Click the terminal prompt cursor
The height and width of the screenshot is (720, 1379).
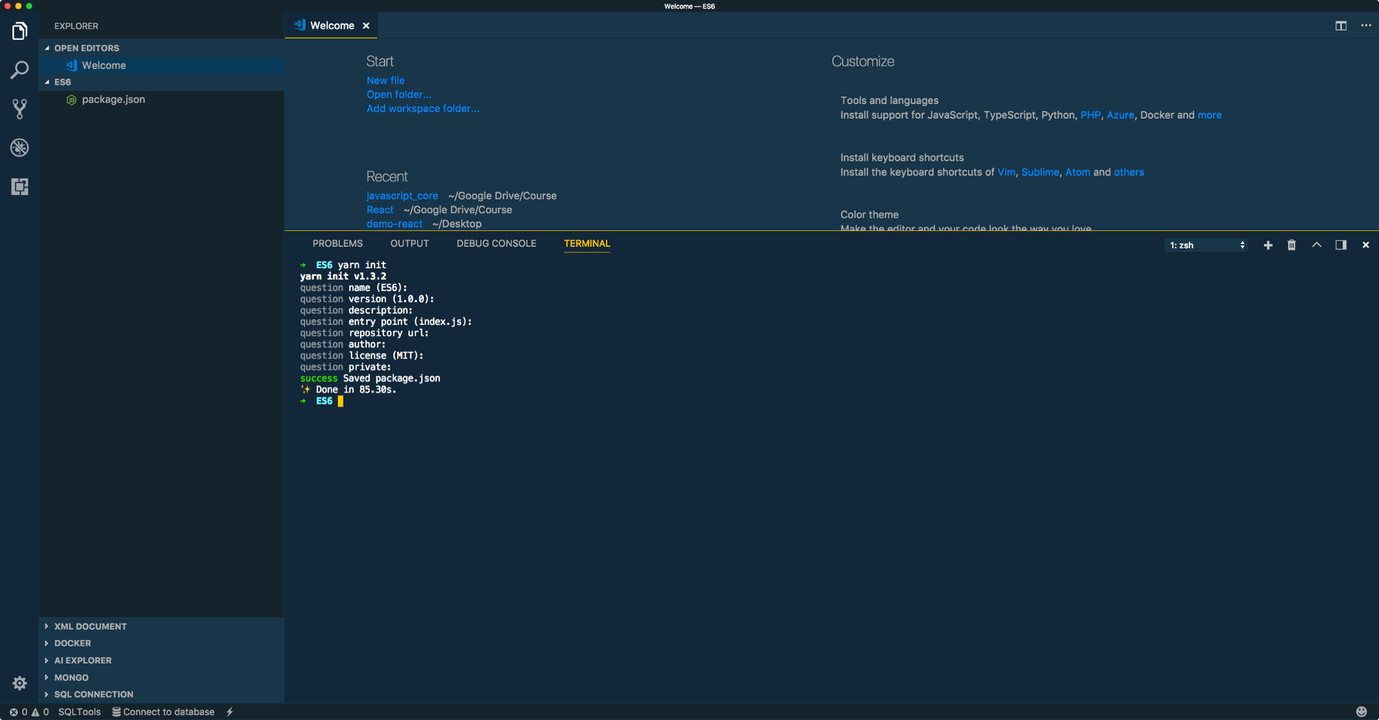[340, 401]
